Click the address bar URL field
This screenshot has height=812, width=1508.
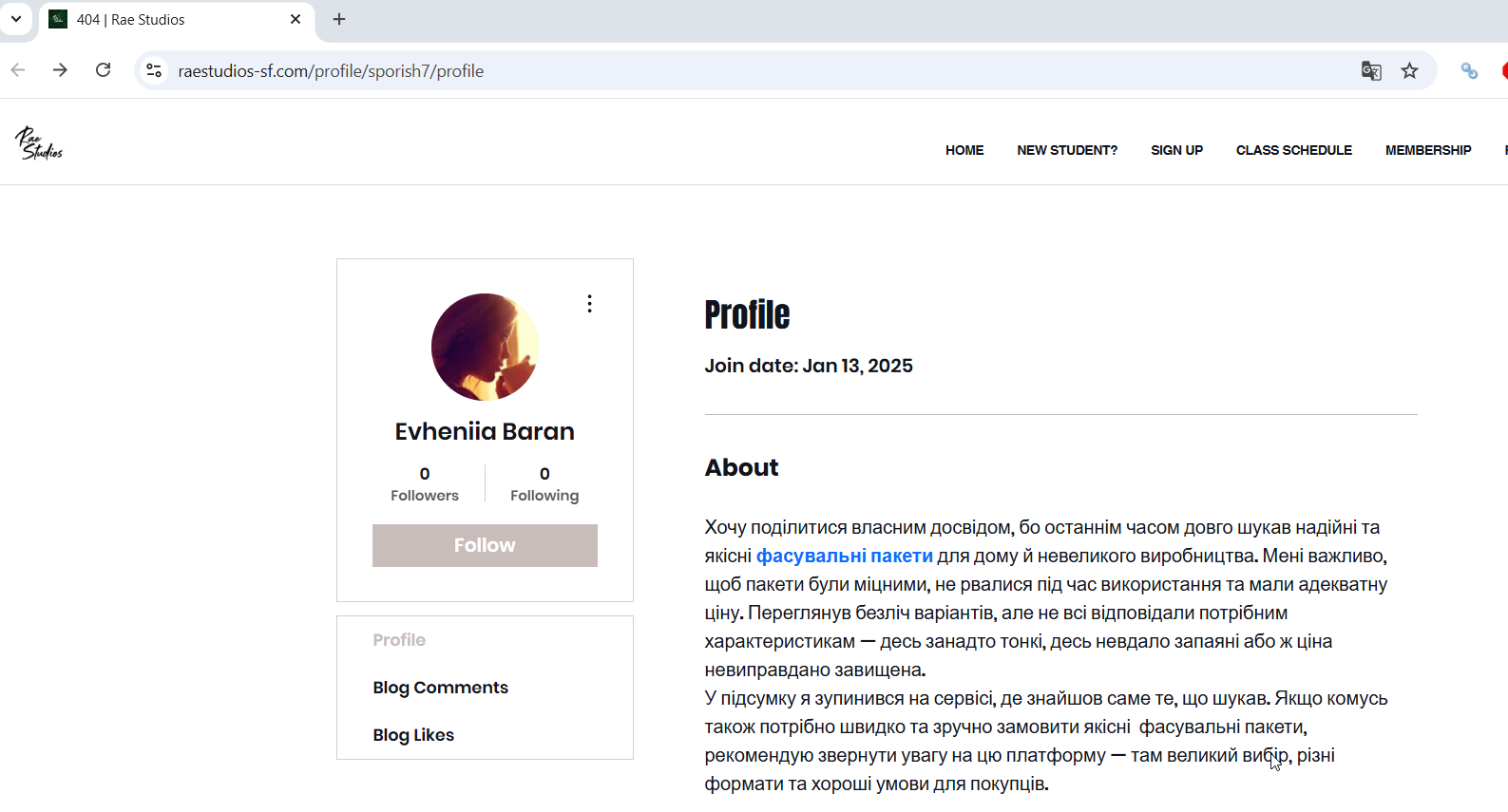pyautogui.click(x=665, y=71)
